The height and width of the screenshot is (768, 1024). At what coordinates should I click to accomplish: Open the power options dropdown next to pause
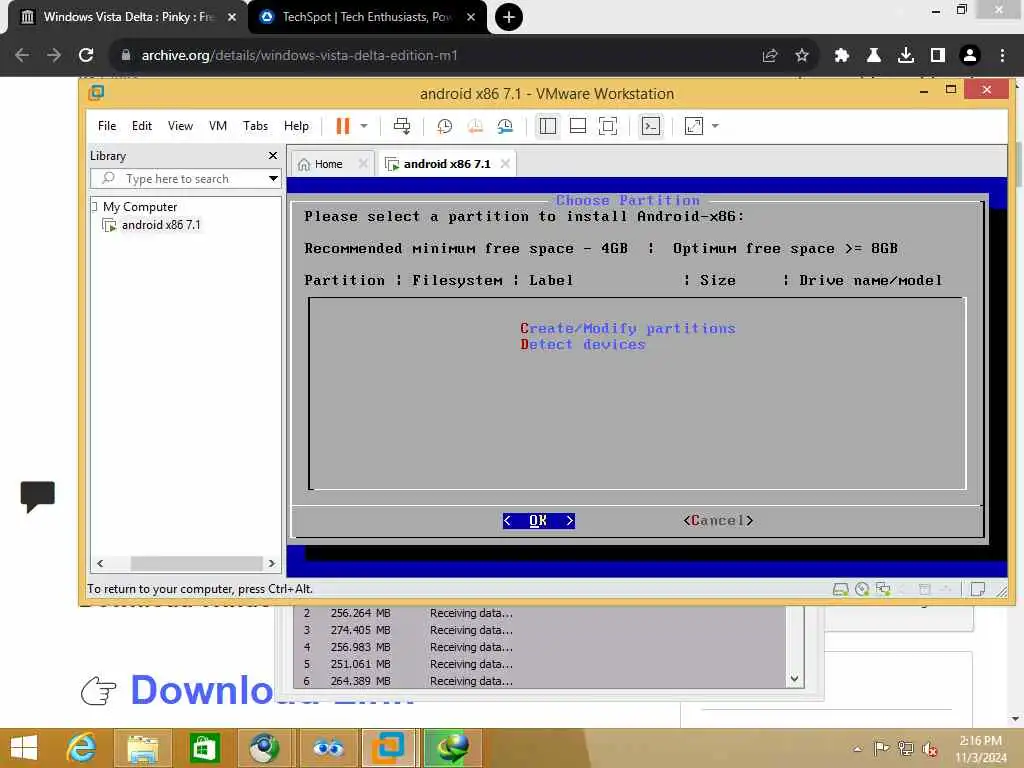point(364,126)
